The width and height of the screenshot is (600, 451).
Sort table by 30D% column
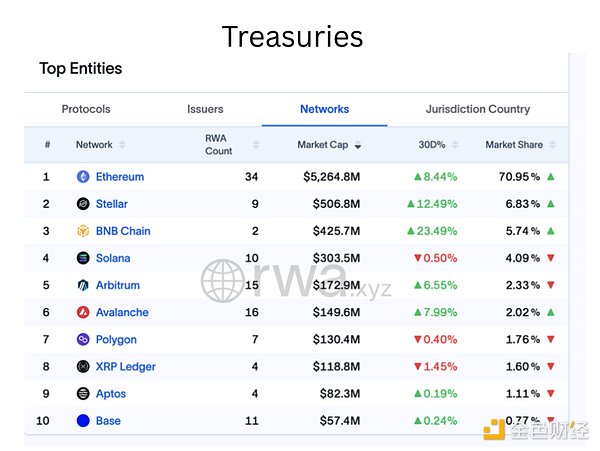pos(433,145)
